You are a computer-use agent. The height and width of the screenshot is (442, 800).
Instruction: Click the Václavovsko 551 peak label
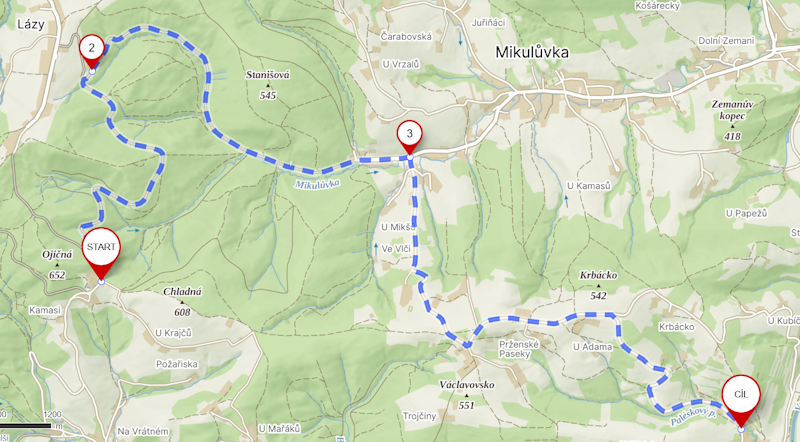click(x=466, y=395)
